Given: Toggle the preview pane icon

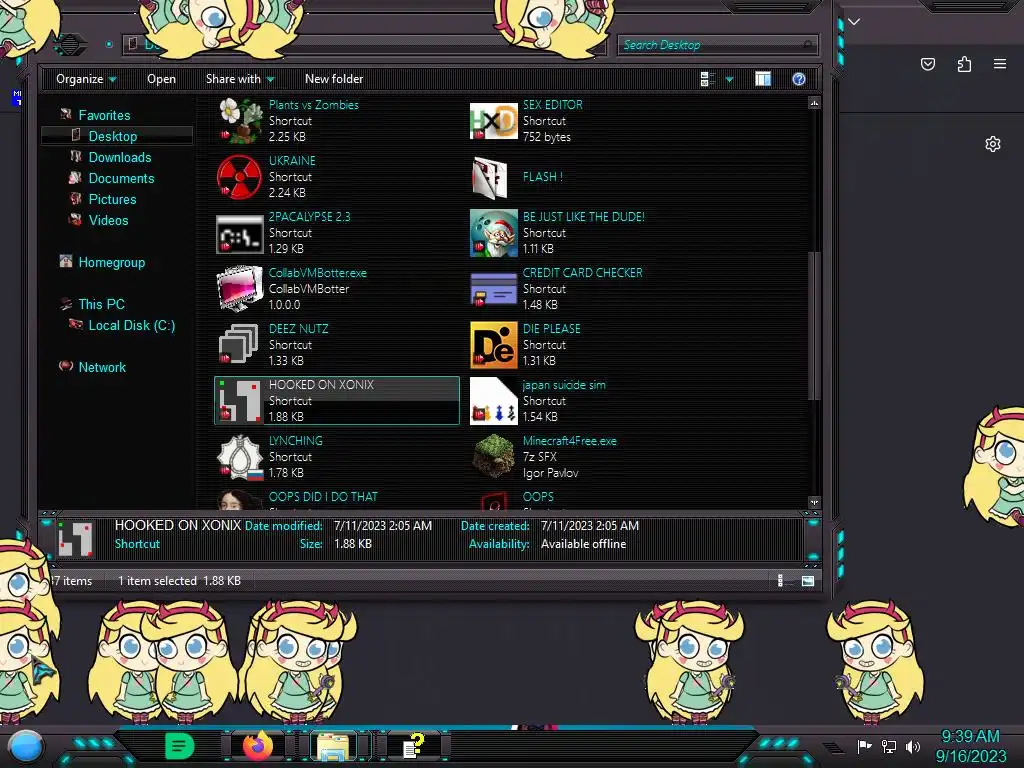Looking at the screenshot, I should (763, 79).
